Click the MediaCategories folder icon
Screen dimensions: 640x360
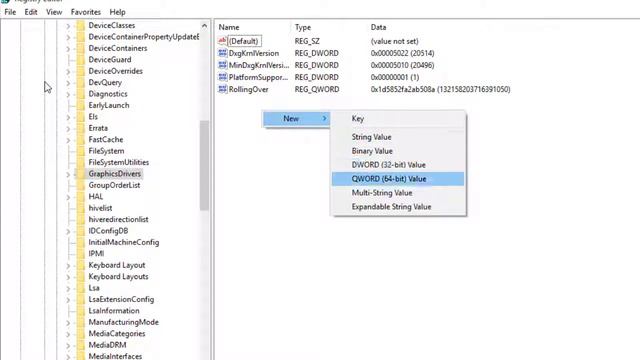pos(80,334)
